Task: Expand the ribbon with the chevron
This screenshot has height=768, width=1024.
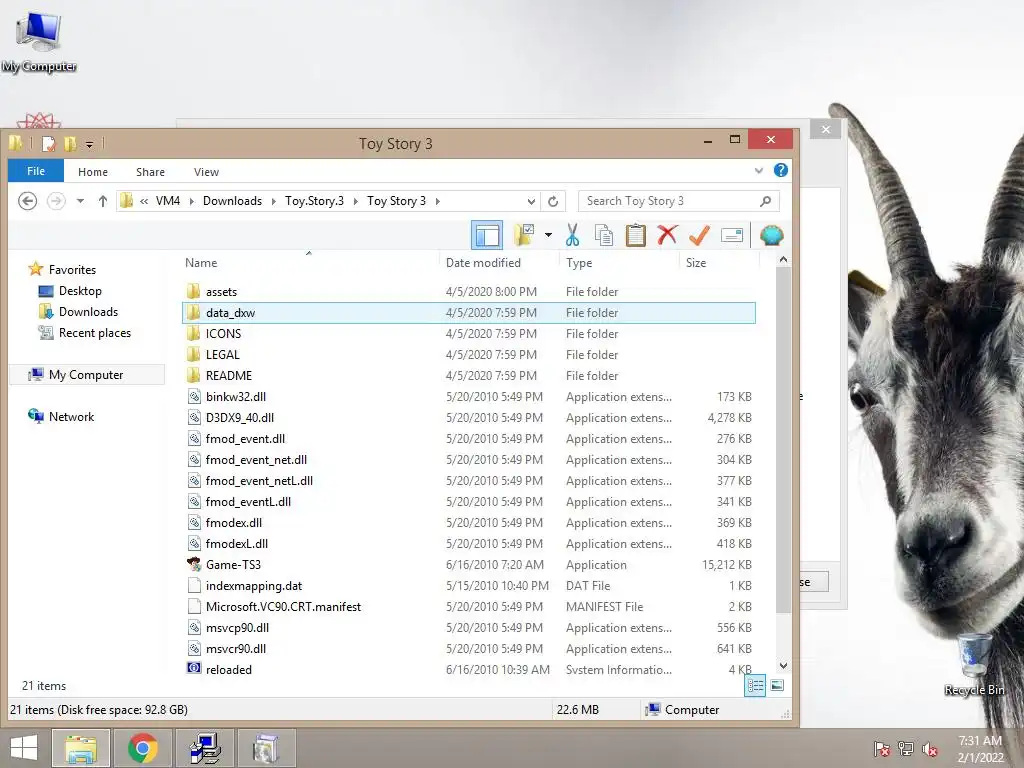Action: pos(759,170)
